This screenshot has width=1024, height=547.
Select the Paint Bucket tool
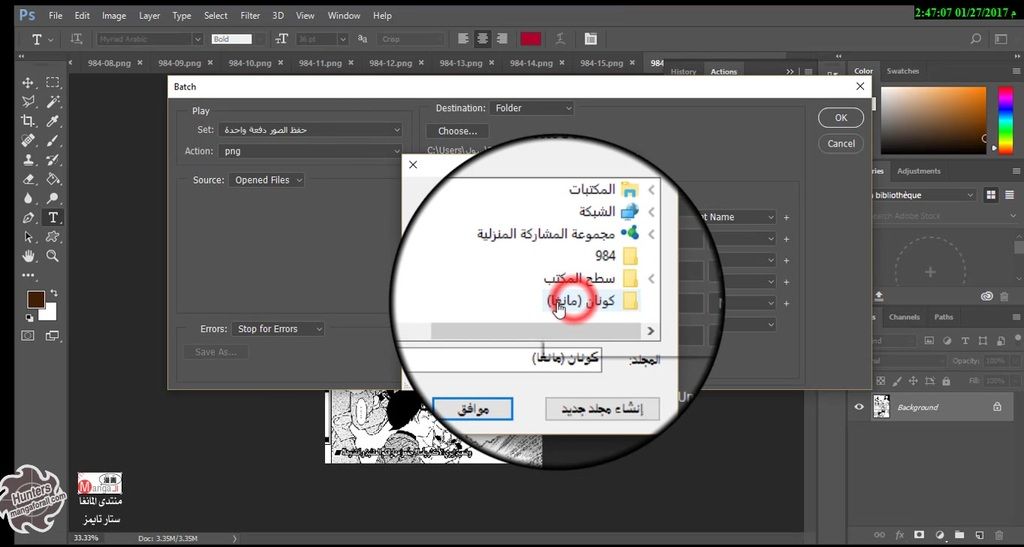coord(53,179)
